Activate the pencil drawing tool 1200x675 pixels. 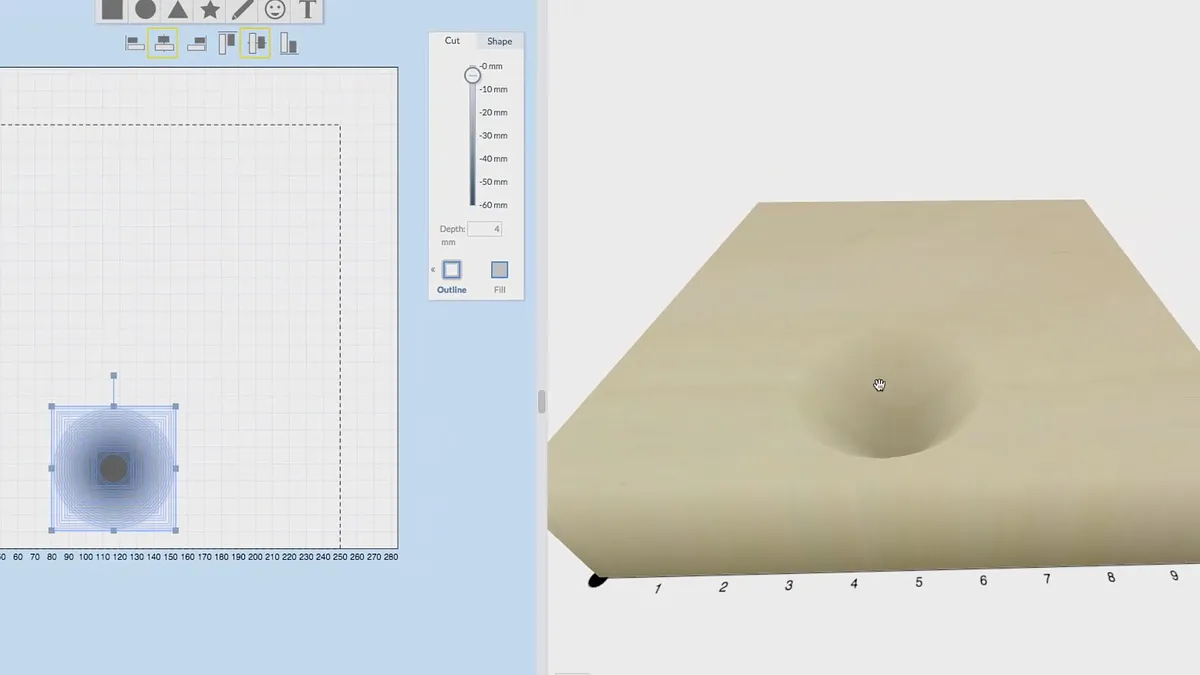242,10
